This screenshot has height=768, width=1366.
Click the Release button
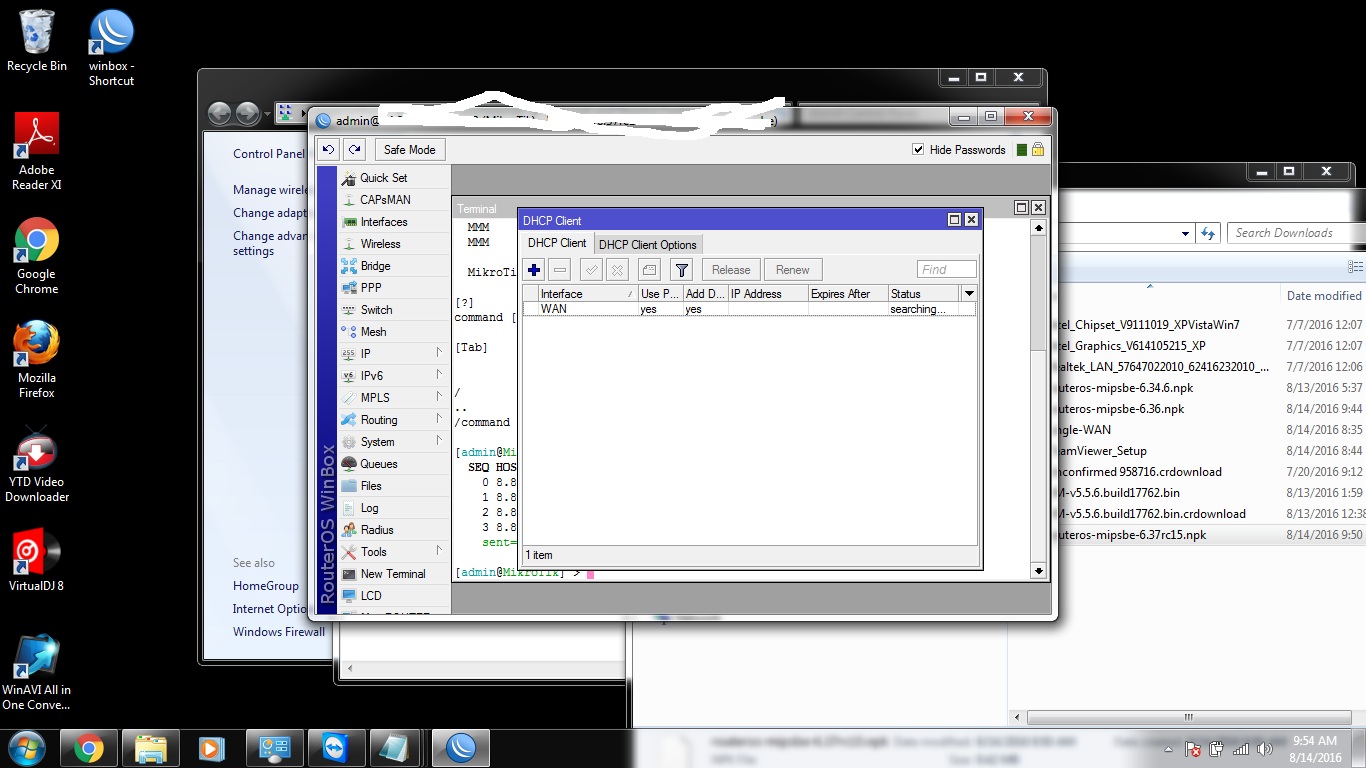[x=731, y=270]
